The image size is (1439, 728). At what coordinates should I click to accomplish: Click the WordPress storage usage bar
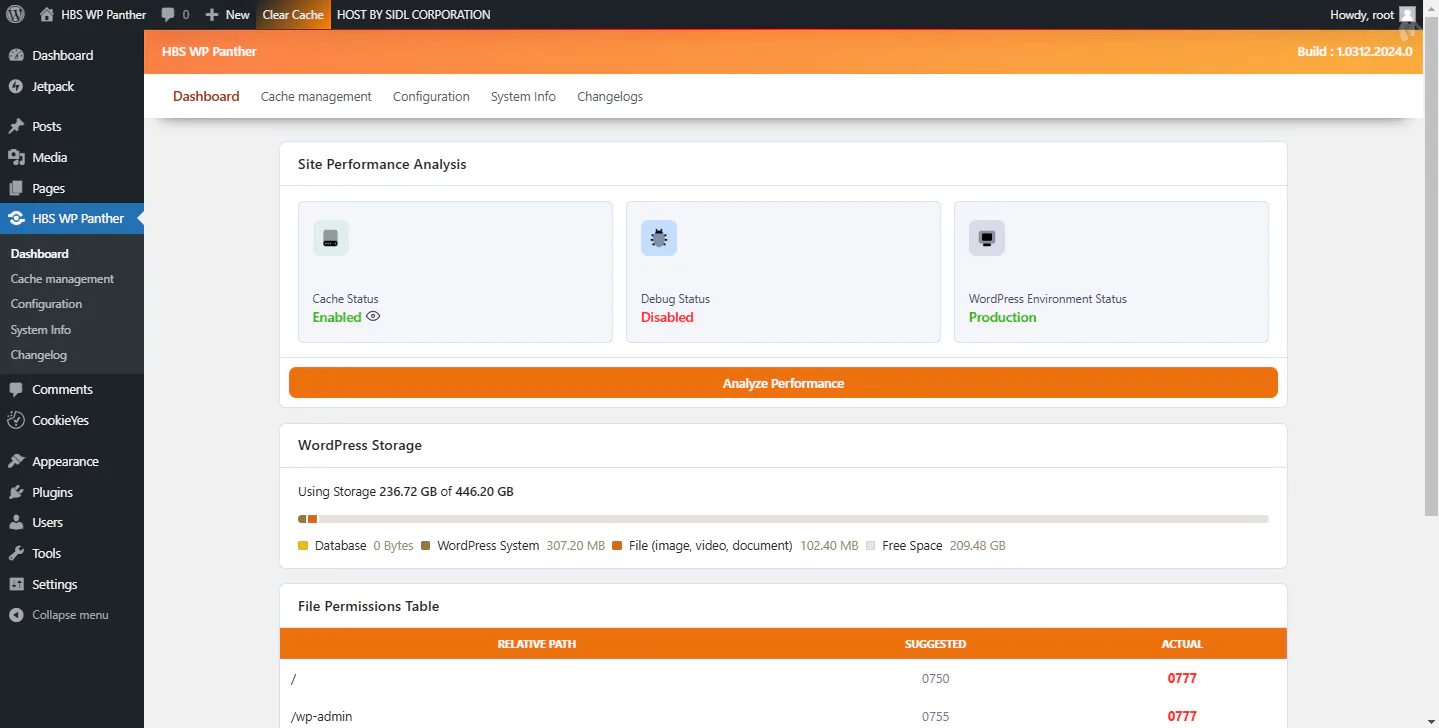tap(783, 519)
